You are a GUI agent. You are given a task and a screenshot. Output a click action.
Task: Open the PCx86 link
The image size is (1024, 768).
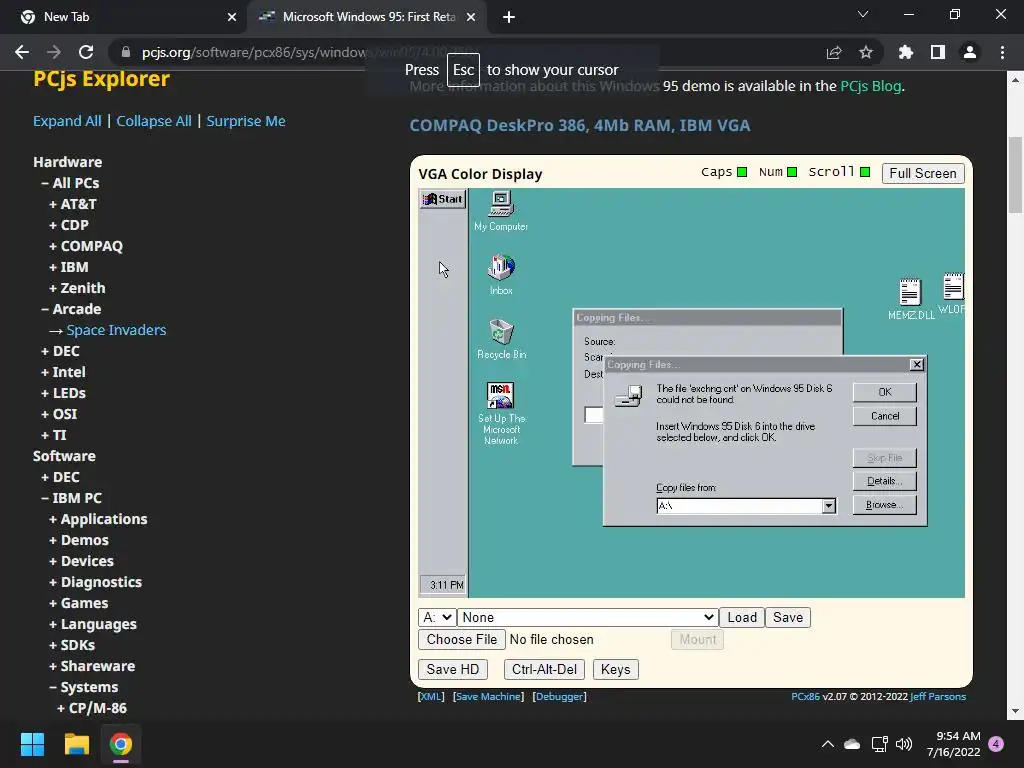805,697
